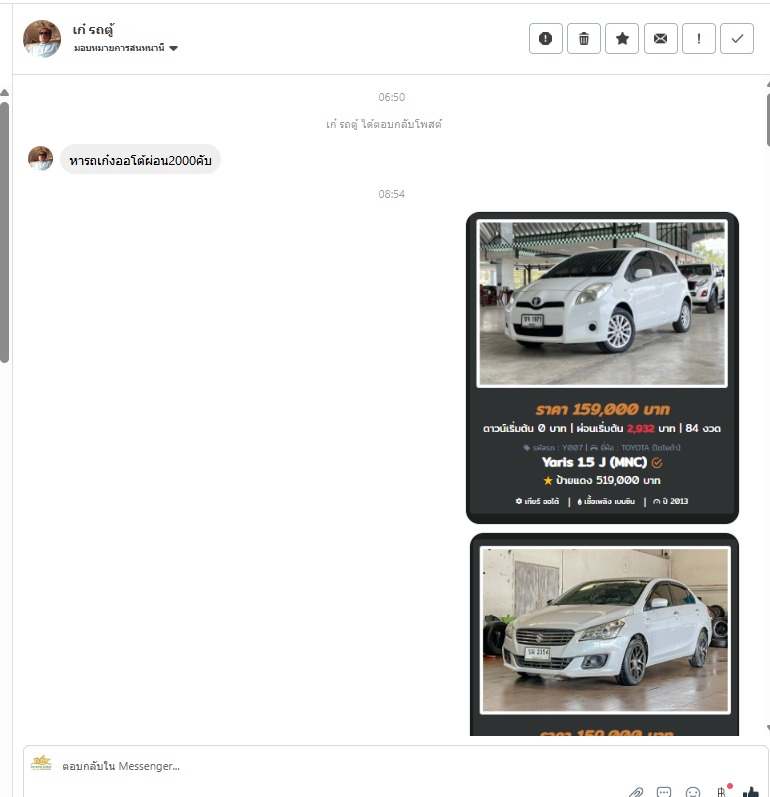Screen dimensions: 770x797
Task: Click the Baht payment icon
Action: pos(721,792)
